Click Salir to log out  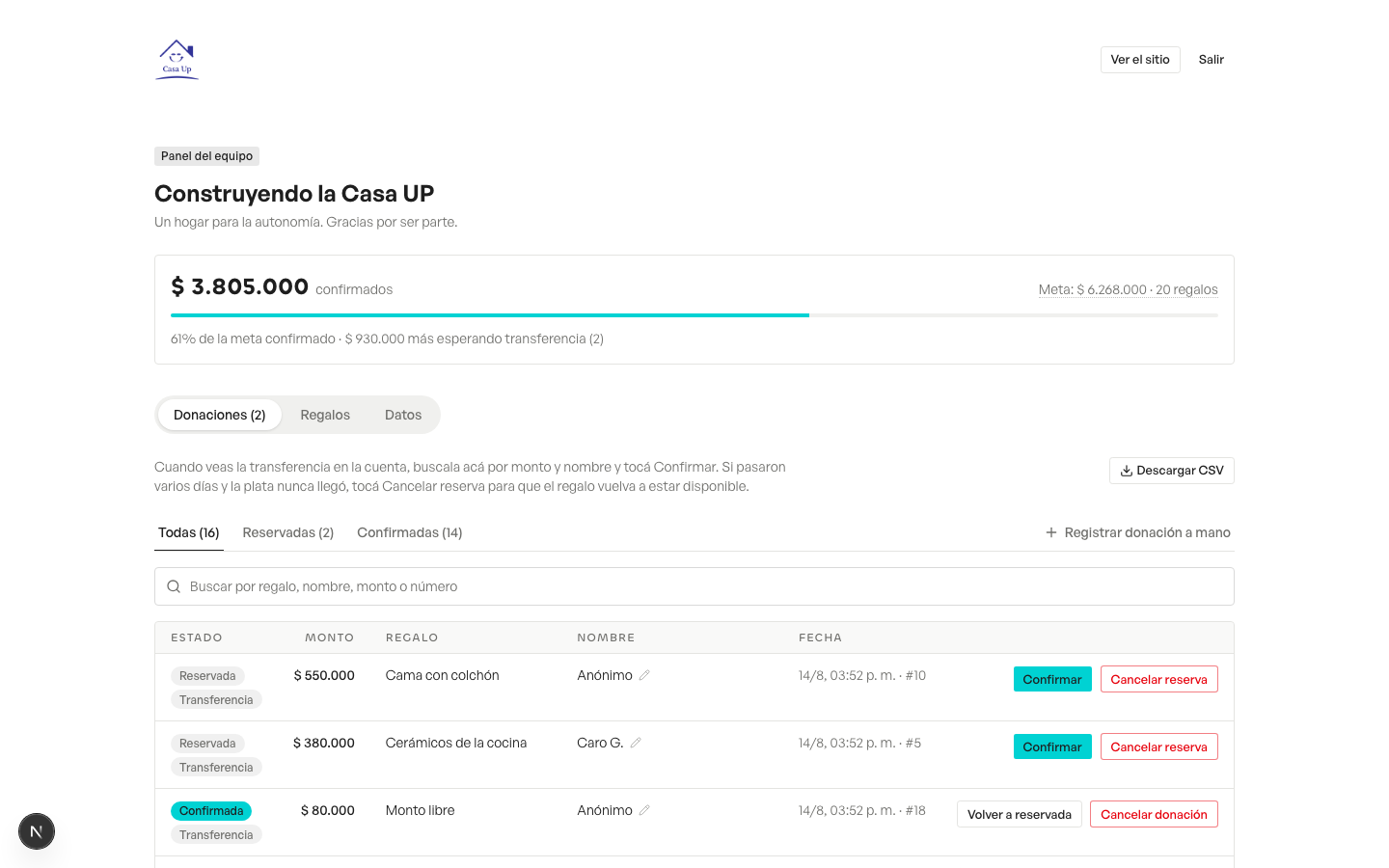coord(1212,60)
